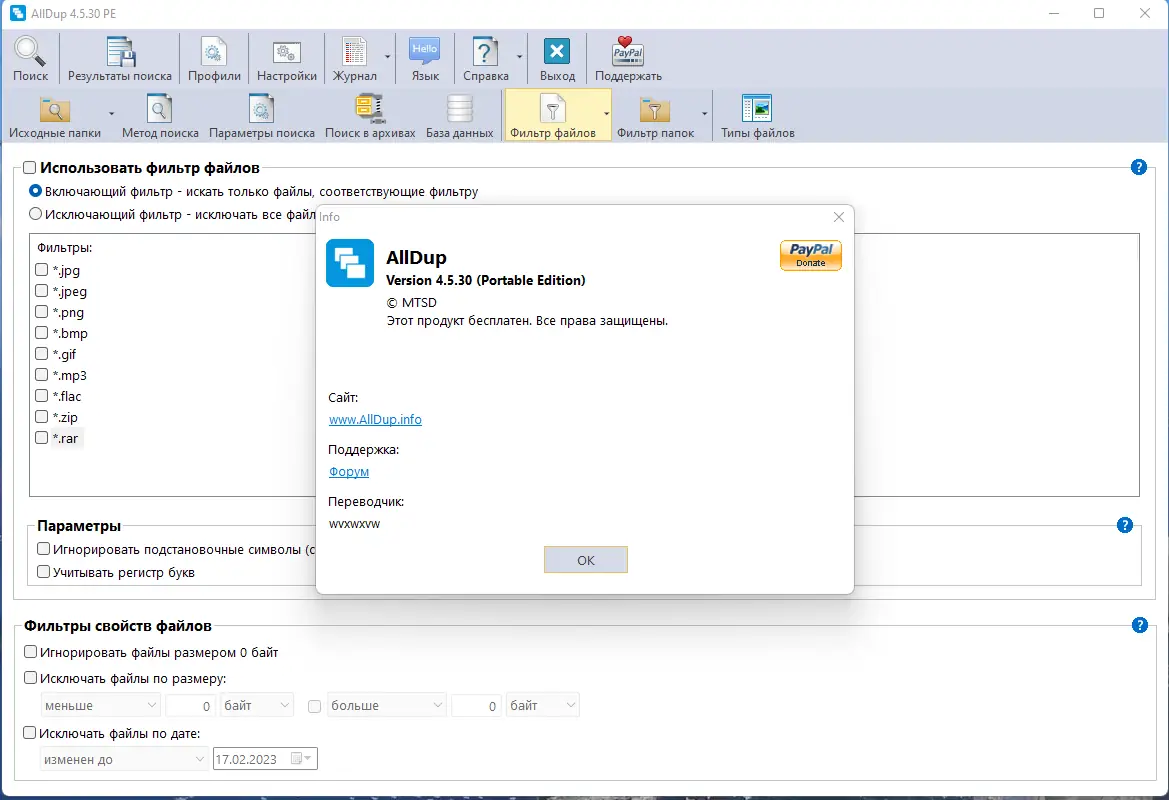The width and height of the screenshot is (1169, 800).
Task: Open Исходные папки source folders
Action: [x=54, y=116]
